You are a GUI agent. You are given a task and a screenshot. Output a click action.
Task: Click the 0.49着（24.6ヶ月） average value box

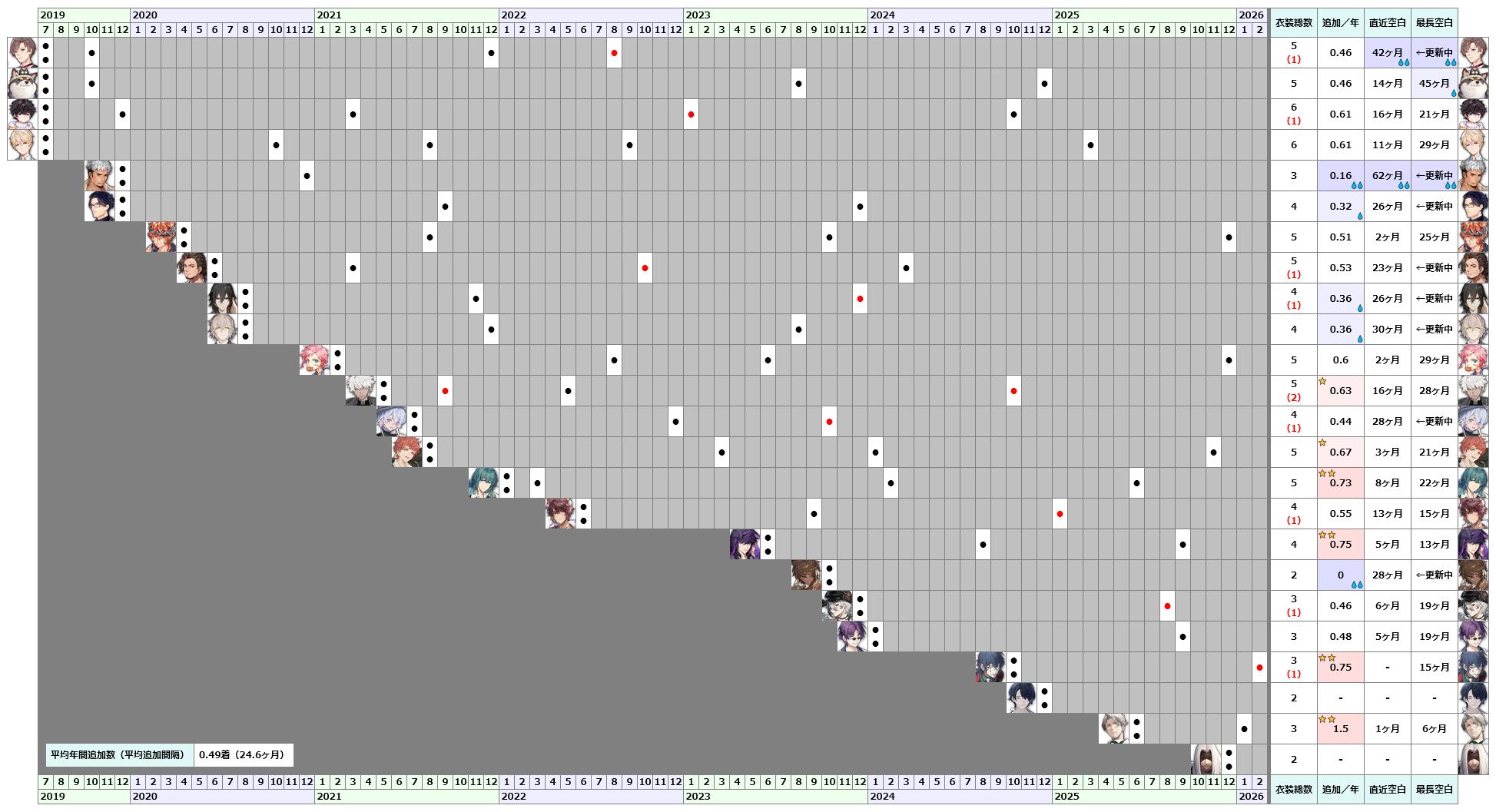pyautogui.click(x=244, y=754)
